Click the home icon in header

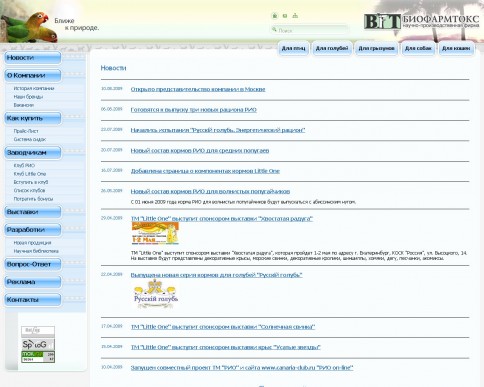(x=274, y=16)
